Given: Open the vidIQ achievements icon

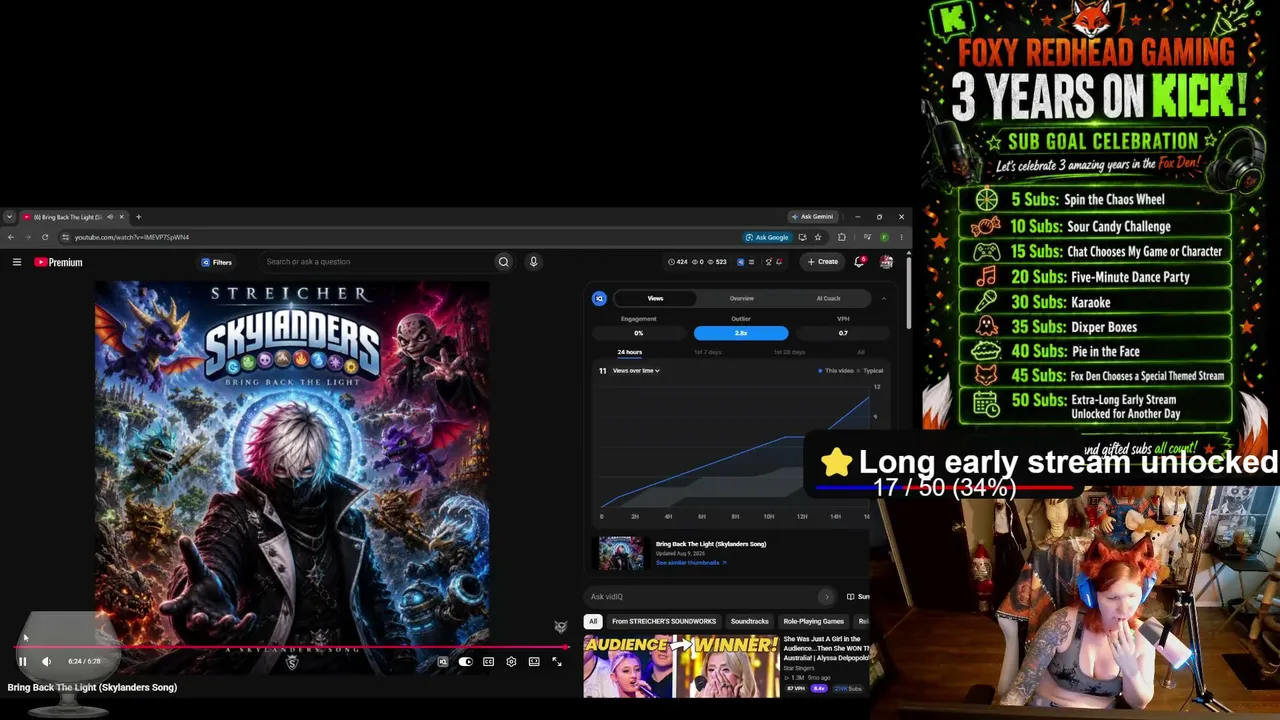Looking at the screenshot, I should 768,262.
